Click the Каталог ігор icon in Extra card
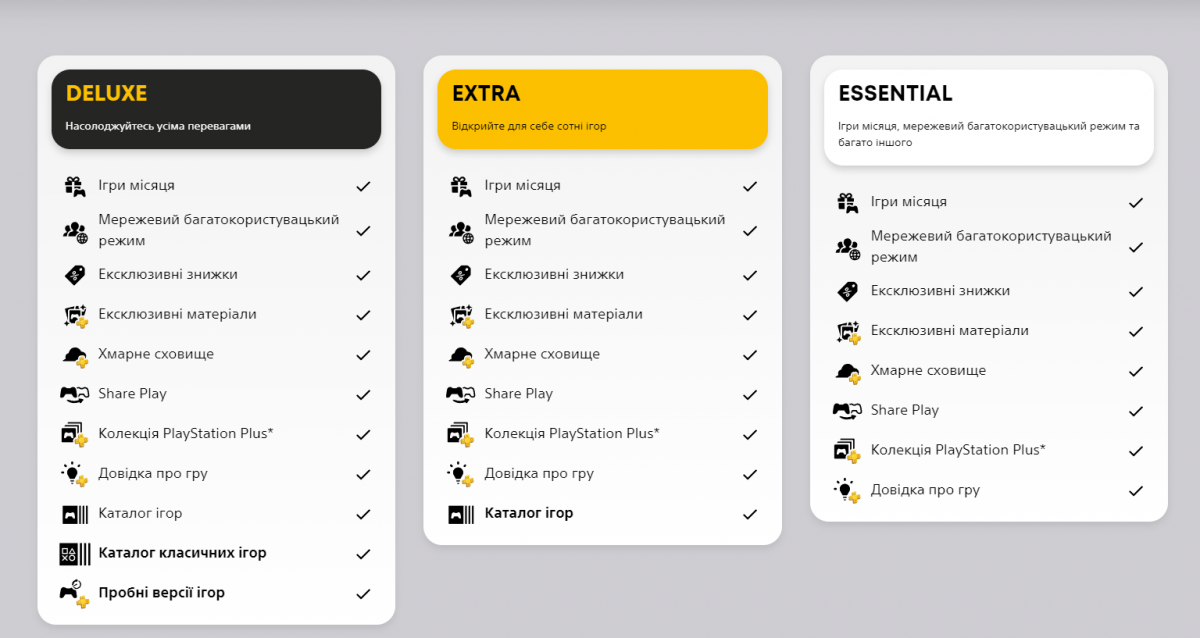This screenshot has width=1200, height=638. click(x=461, y=514)
